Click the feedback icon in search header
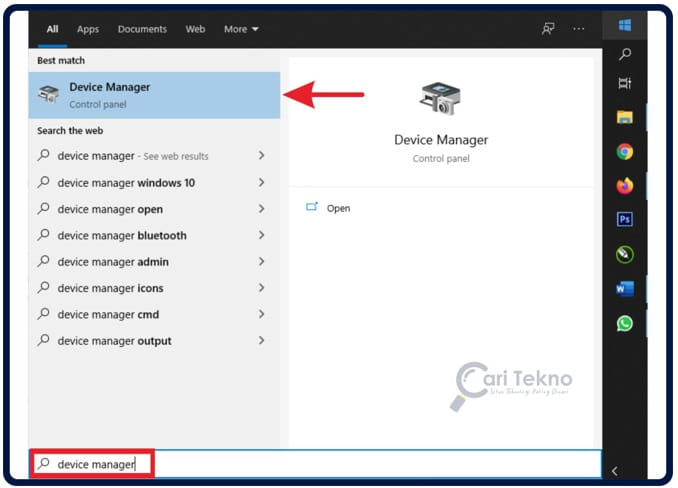Image resolution: width=678 pixels, height=488 pixels. point(548,29)
